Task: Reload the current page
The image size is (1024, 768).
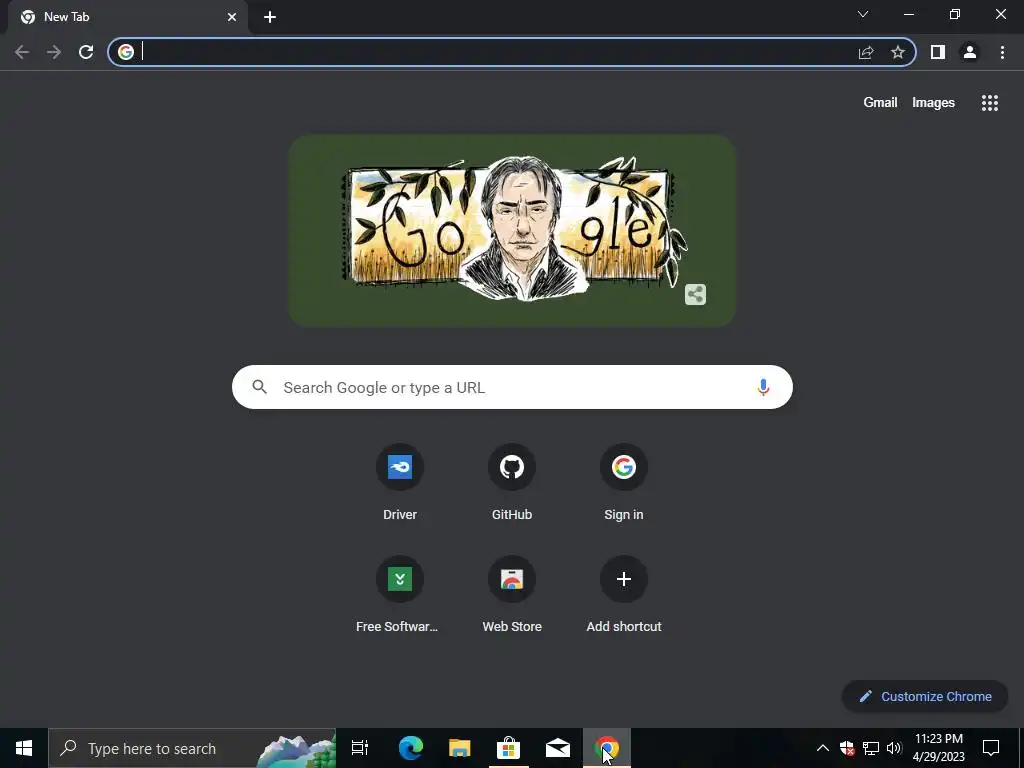Action: (x=86, y=52)
